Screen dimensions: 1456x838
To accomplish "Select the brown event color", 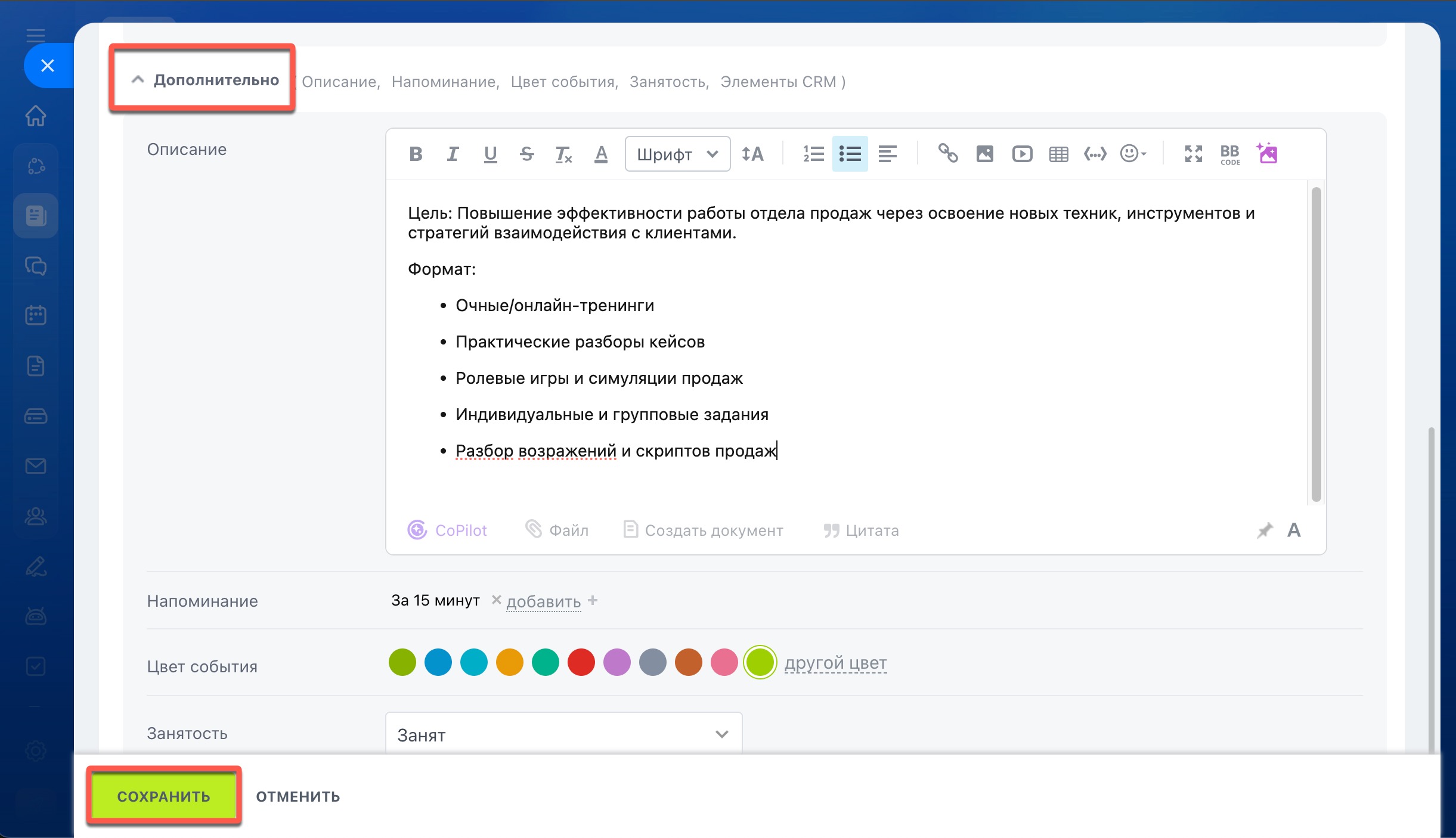I will click(x=689, y=662).
